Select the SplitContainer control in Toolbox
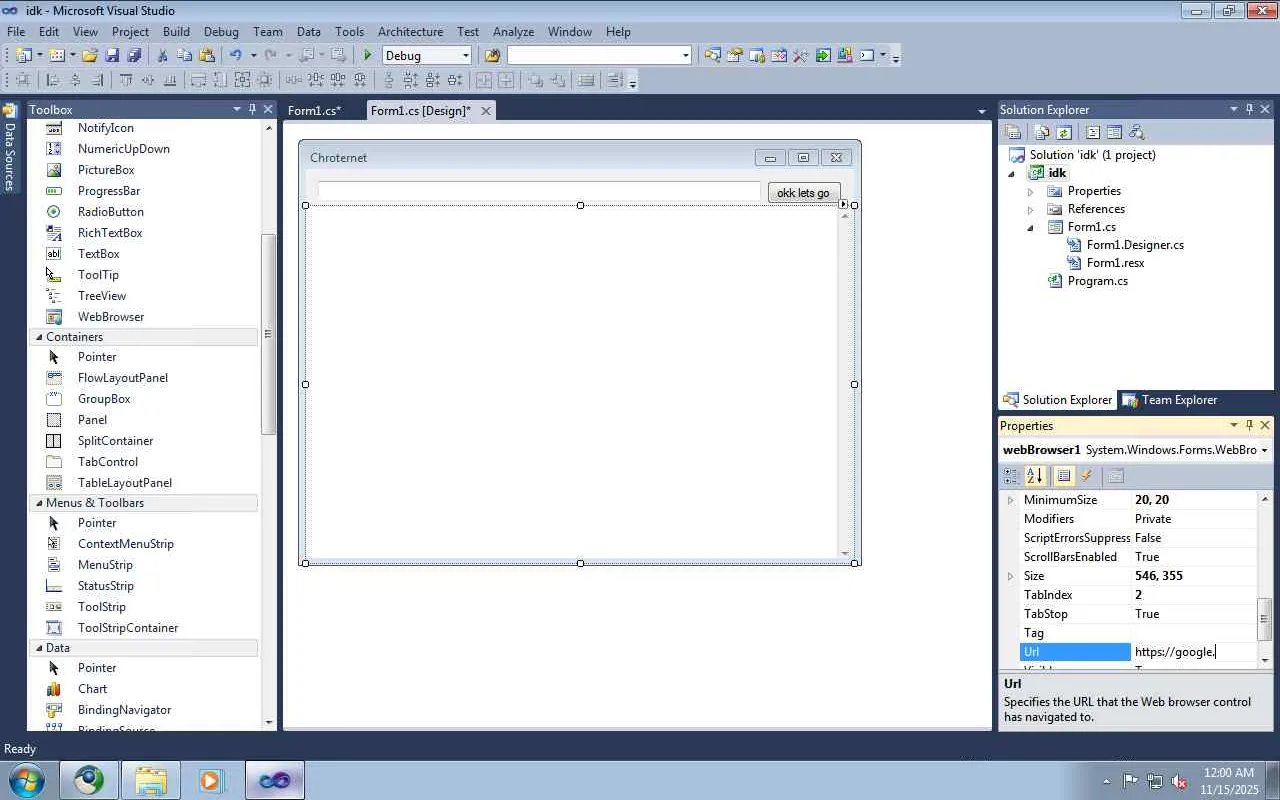The height and width of the screenshot is (800, 1280). pyautogui.click(x=115, y=441)
